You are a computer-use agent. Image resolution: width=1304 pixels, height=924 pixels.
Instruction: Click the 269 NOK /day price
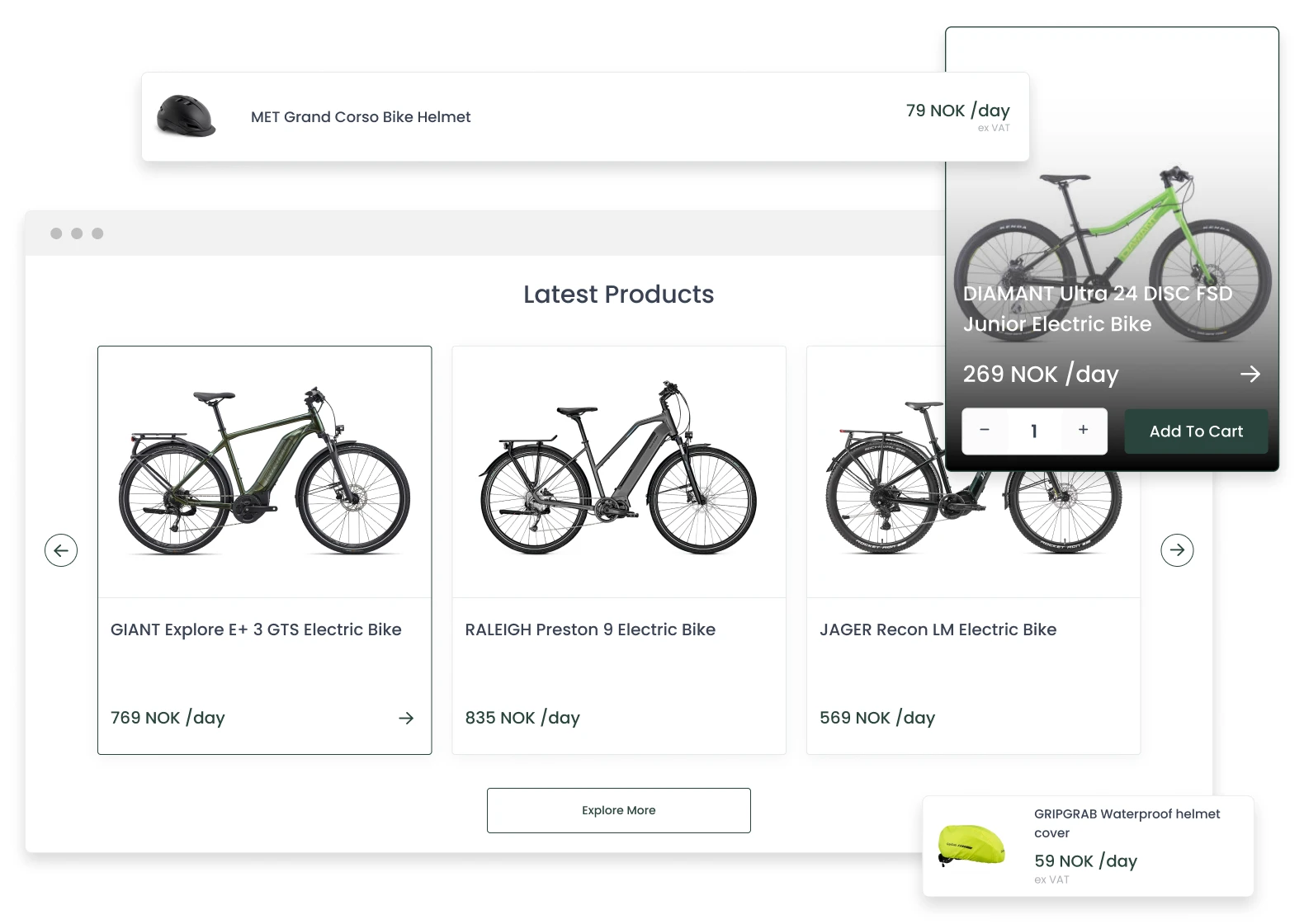1041,374
